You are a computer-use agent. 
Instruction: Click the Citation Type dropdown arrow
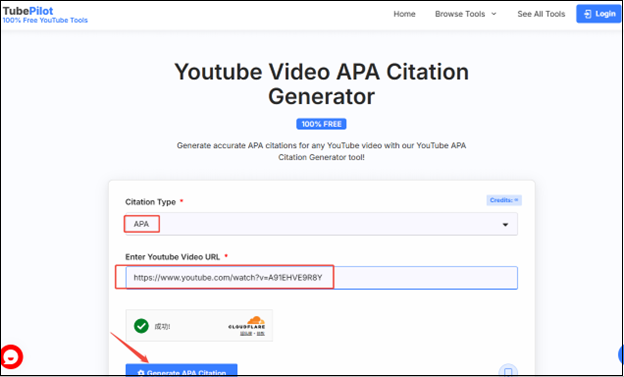click(505, 225)
